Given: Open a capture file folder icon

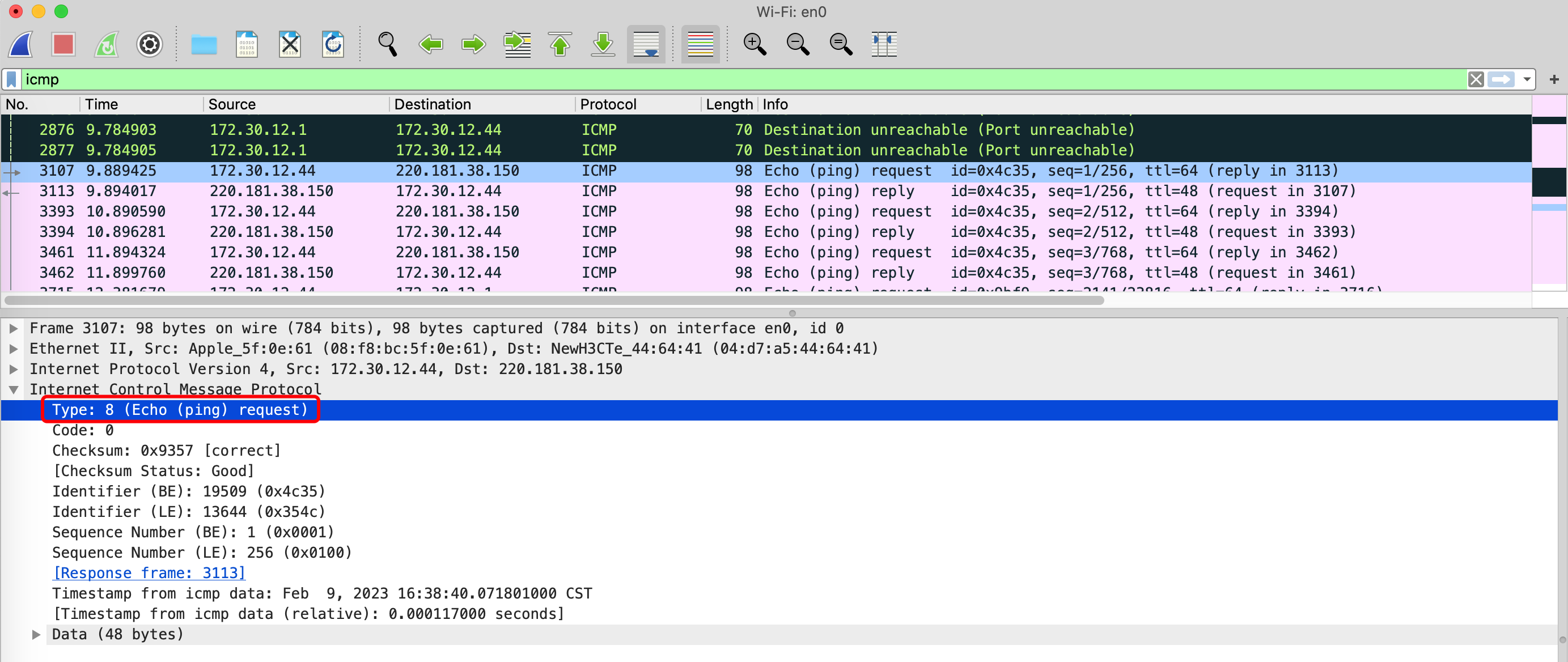Looking at the screenshot, I should (x=204, y=44).
